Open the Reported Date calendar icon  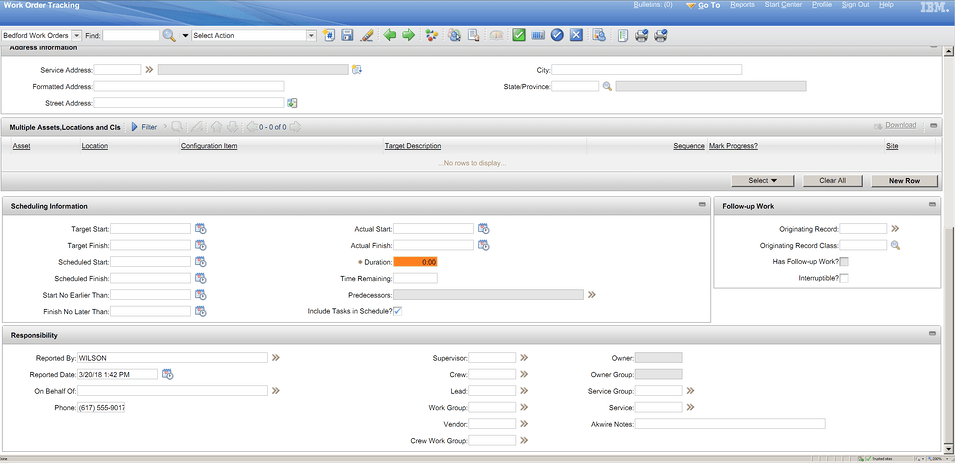[167, 375]
